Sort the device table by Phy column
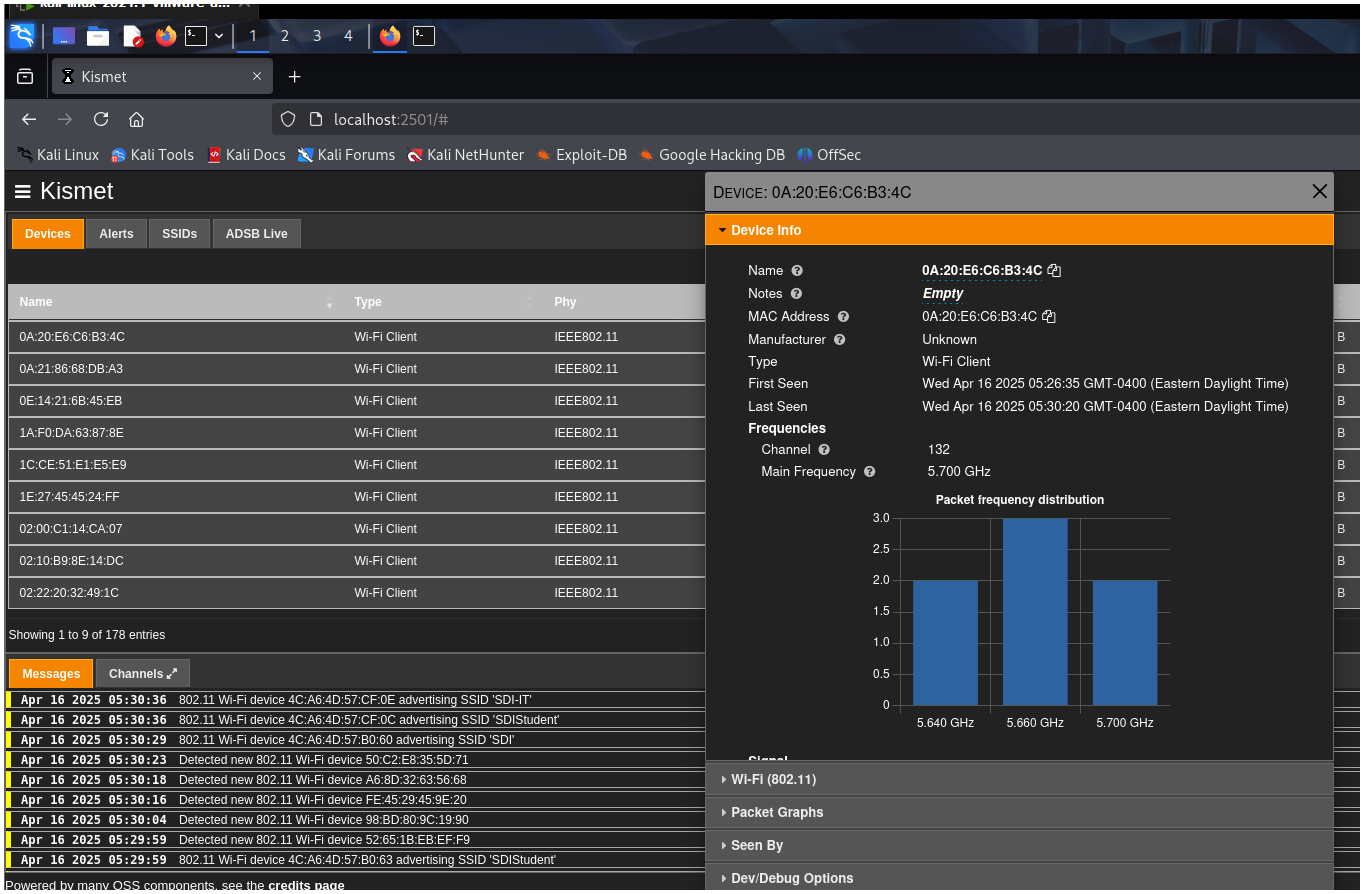 pos(623,302)
